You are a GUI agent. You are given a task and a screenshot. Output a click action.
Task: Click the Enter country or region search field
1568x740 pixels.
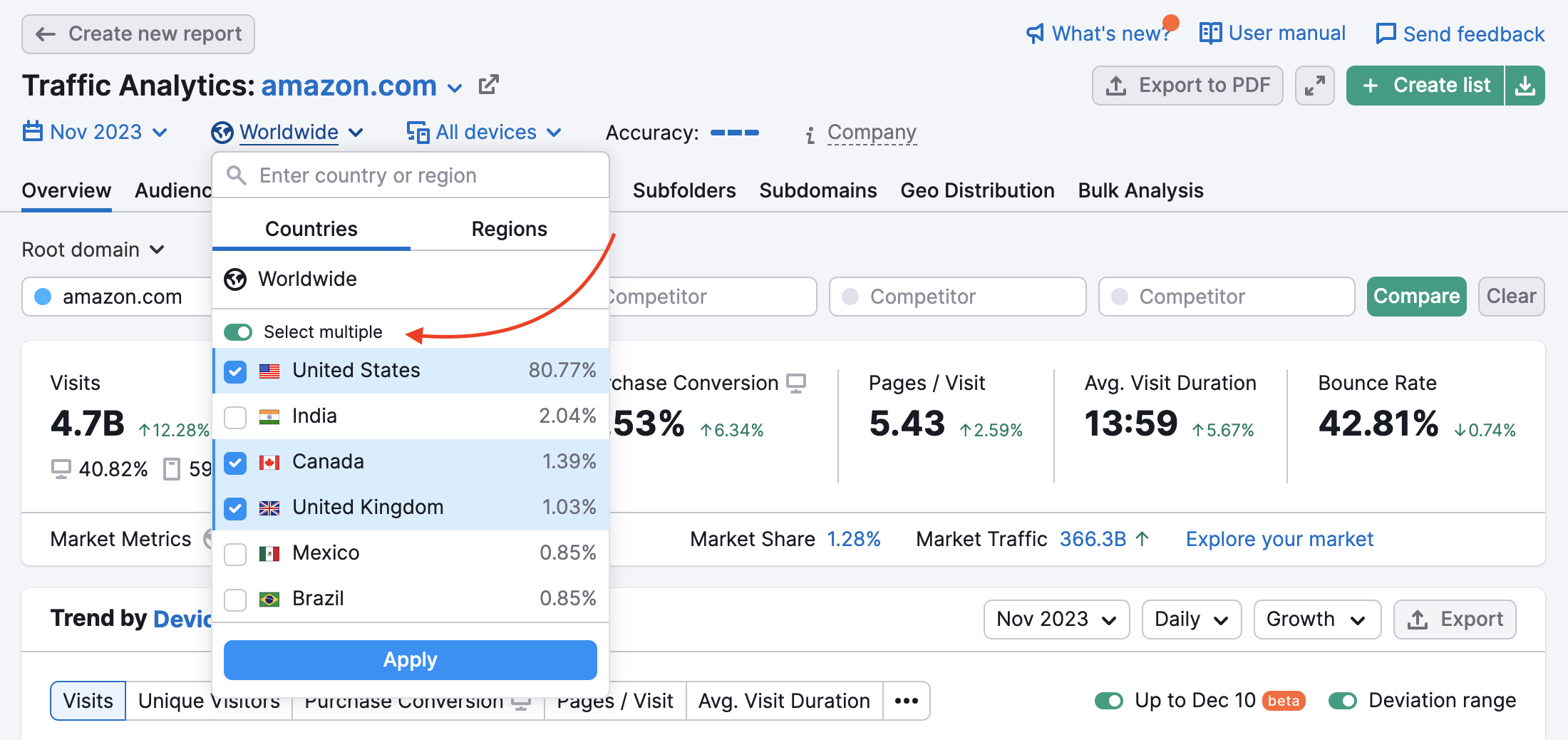(411, 175)
